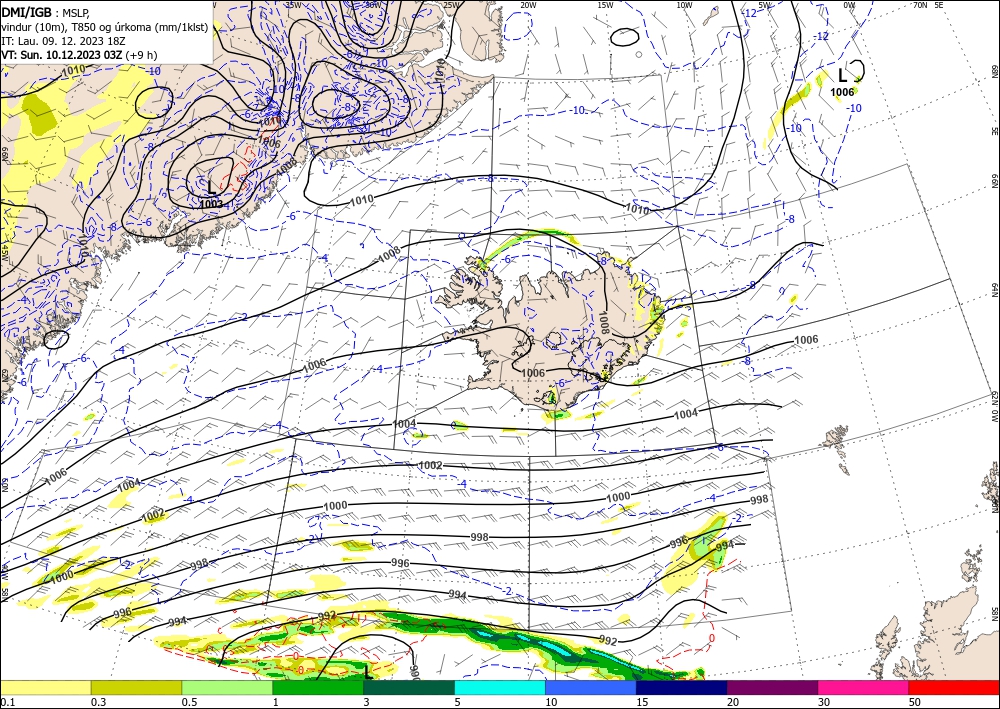Screen dimensions: 1000x709
Task: Click the '1002' isobar label south of Iceland
Action: [430, 465]
